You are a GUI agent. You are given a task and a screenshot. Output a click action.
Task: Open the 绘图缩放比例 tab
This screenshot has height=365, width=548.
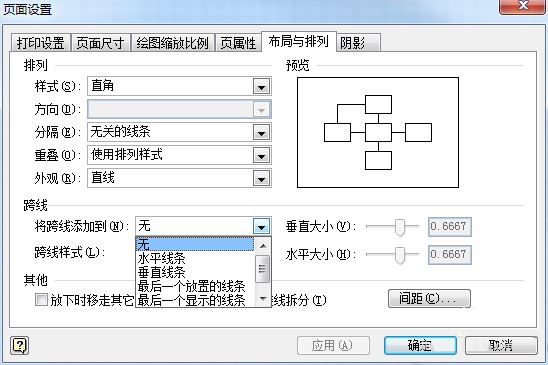173,43
